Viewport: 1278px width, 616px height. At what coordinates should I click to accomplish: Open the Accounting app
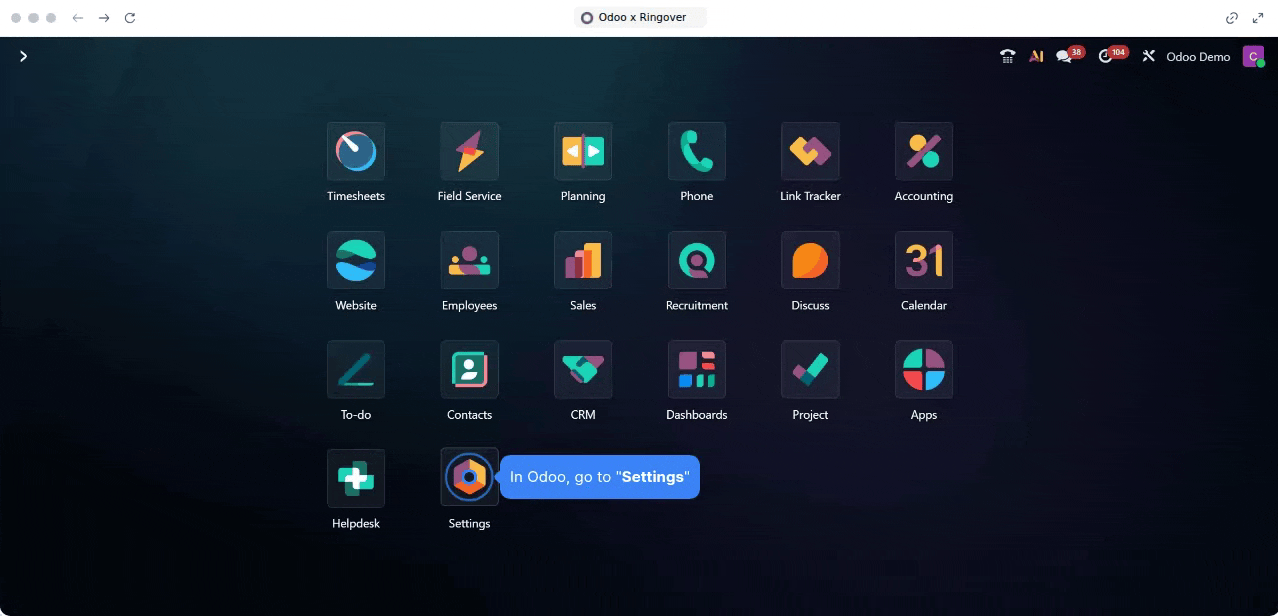[924, 151]
